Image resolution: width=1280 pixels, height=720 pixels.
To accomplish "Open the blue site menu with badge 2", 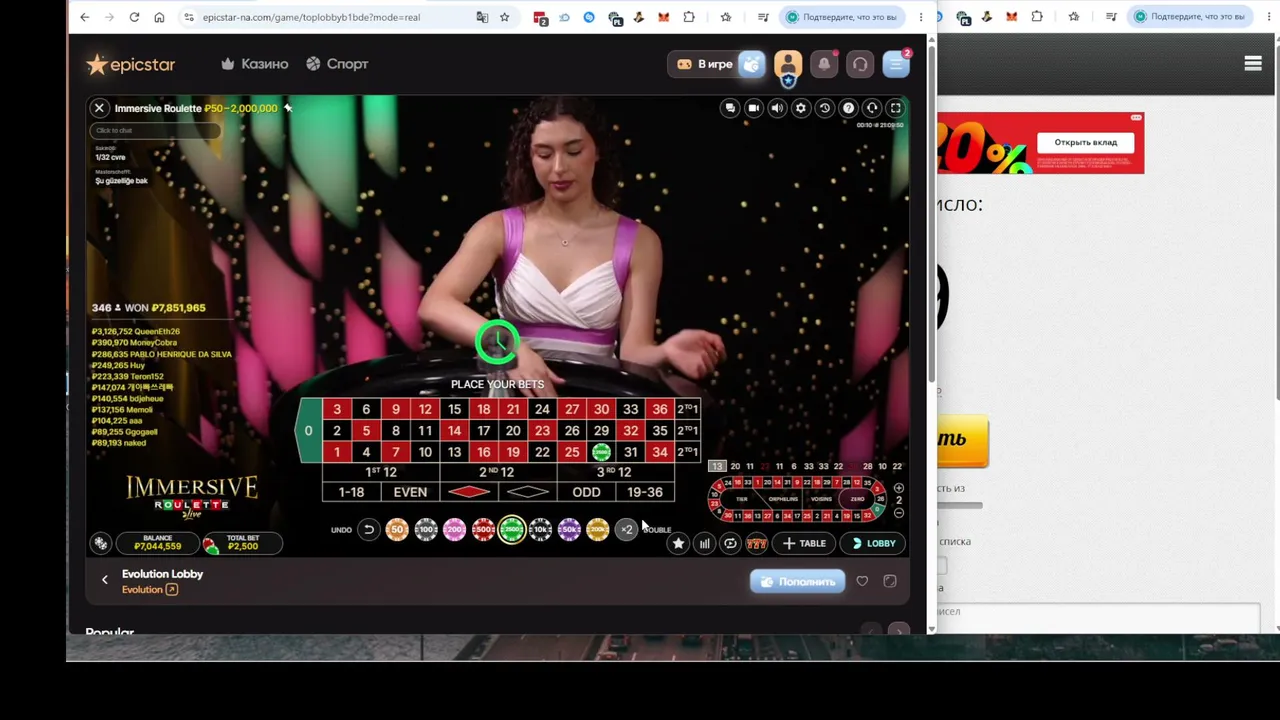I will 896,64.
